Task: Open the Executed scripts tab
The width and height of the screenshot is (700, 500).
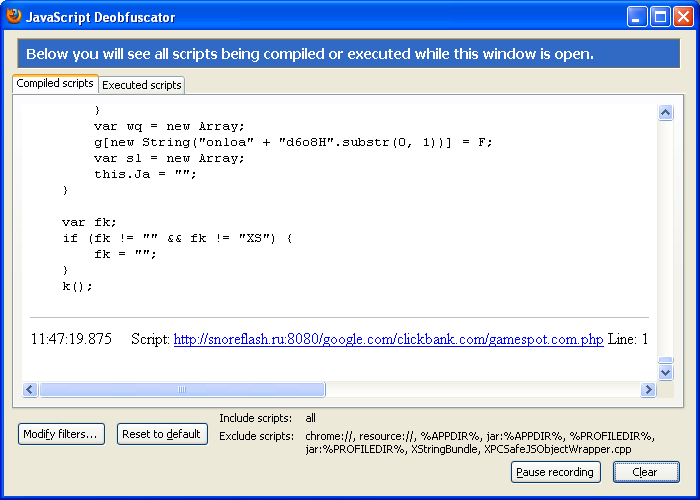Action: pos(142,85)
